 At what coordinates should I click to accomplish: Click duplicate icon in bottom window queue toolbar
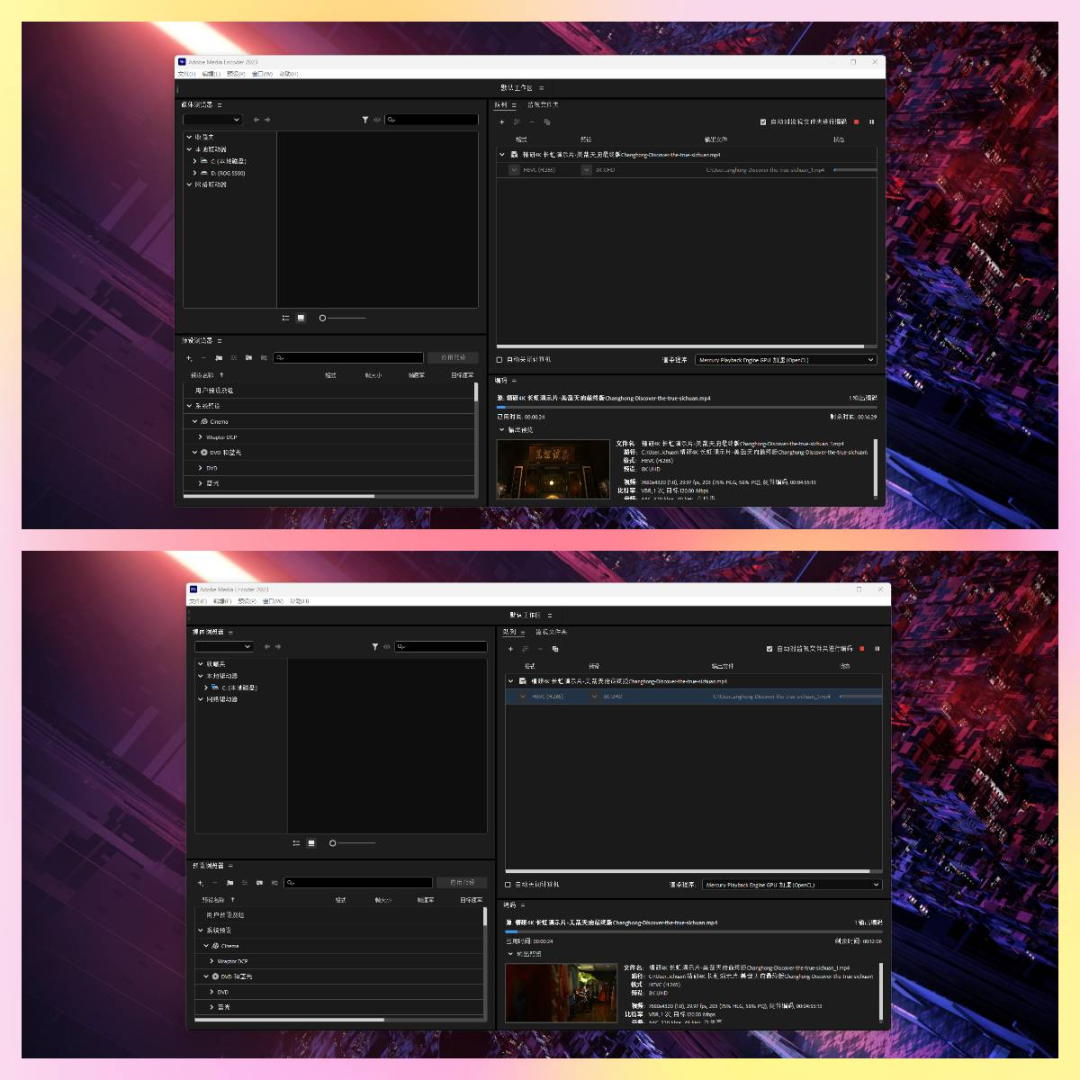[x=555, y=649]
